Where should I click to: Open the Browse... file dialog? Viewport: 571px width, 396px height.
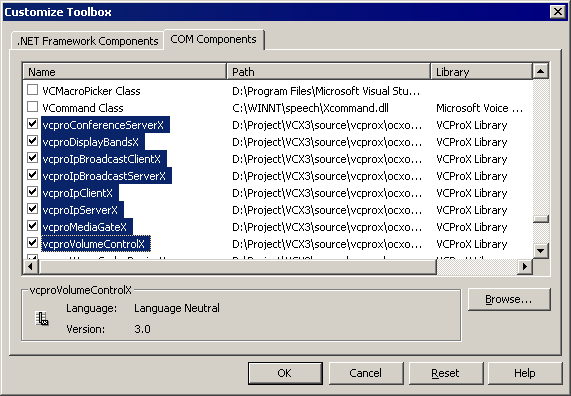click(x=509, y=299)
